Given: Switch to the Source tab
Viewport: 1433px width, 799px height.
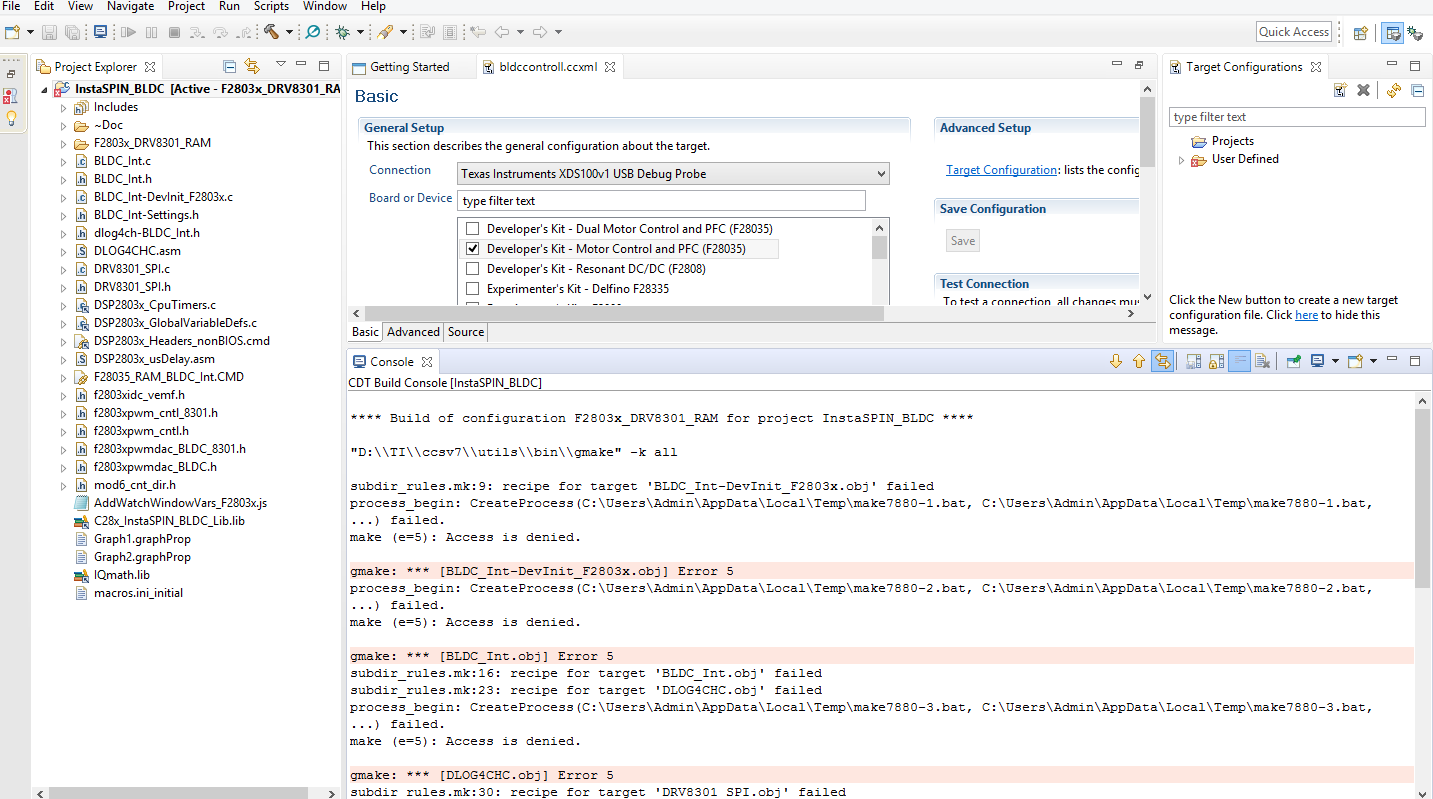Looking at the screenshot, I should click(466, 332).
